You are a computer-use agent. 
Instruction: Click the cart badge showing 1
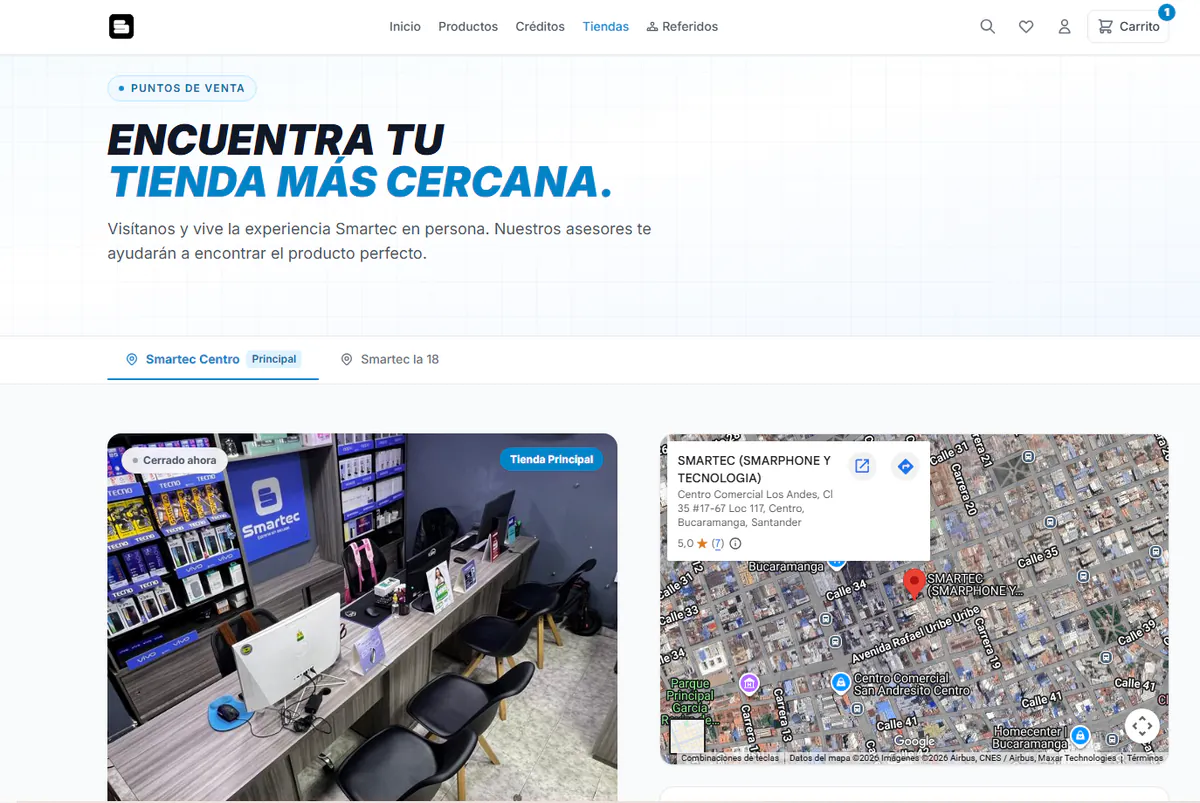coord(1166,12)
